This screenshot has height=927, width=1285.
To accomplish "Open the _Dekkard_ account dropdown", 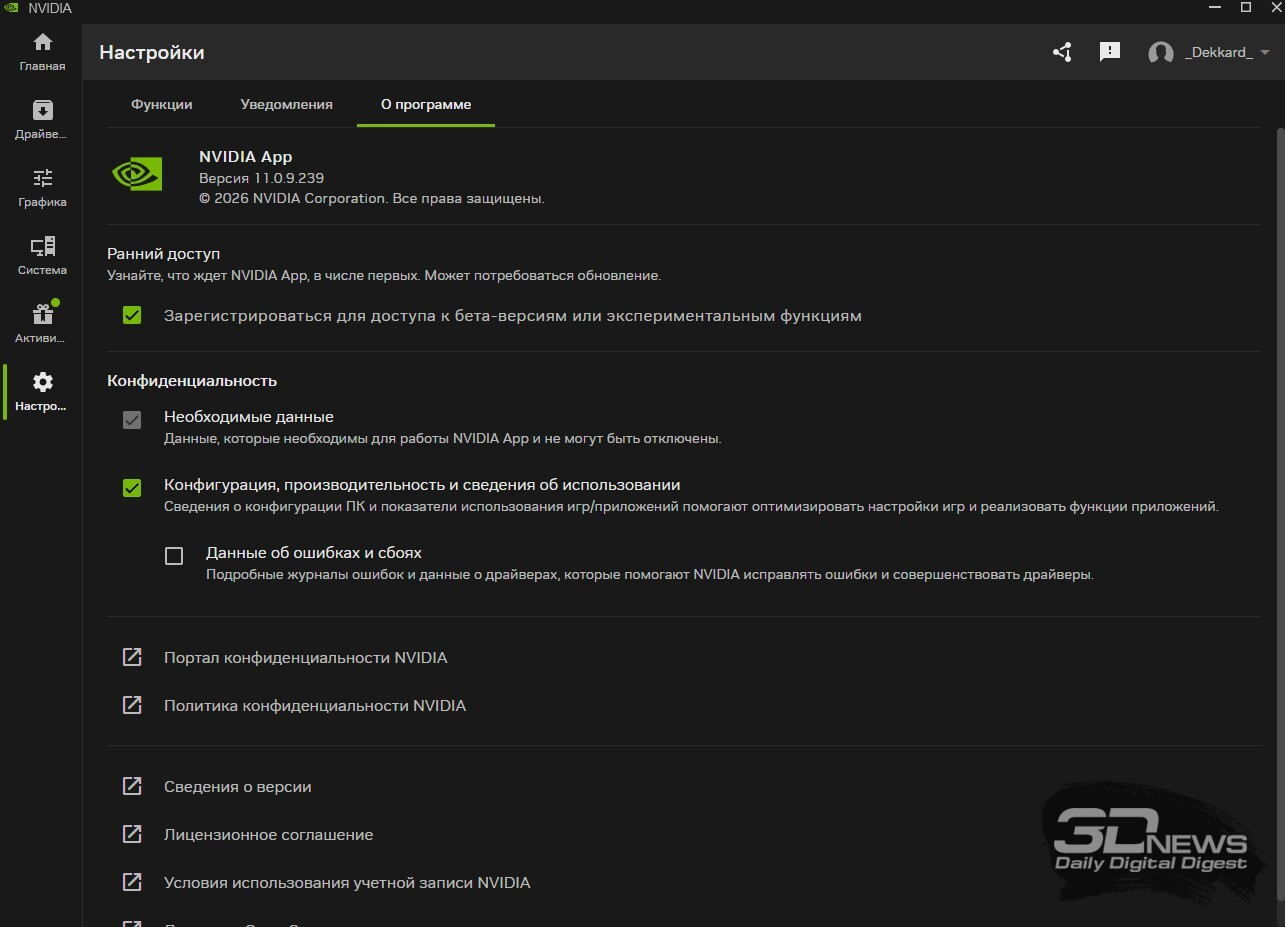I will (x=1209, y=52).
